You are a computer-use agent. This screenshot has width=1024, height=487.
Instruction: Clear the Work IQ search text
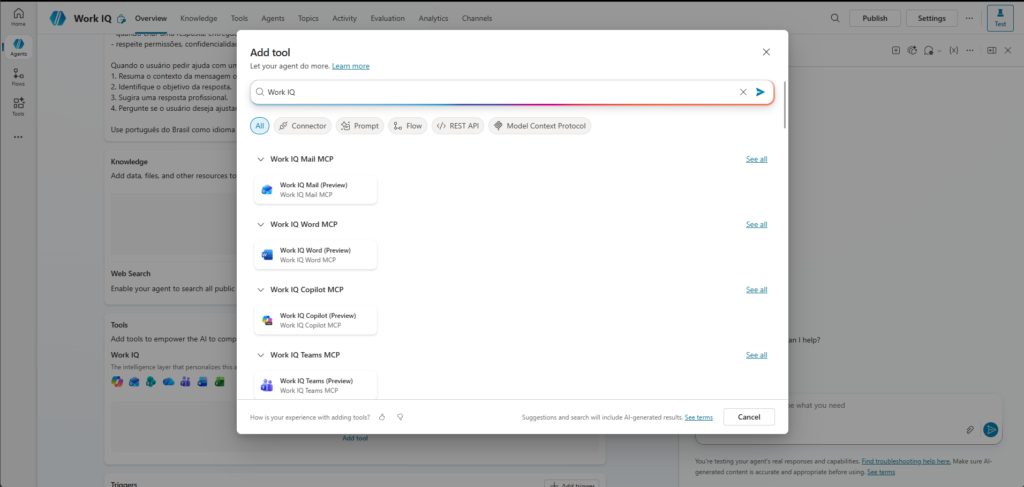tap(743, 92)
